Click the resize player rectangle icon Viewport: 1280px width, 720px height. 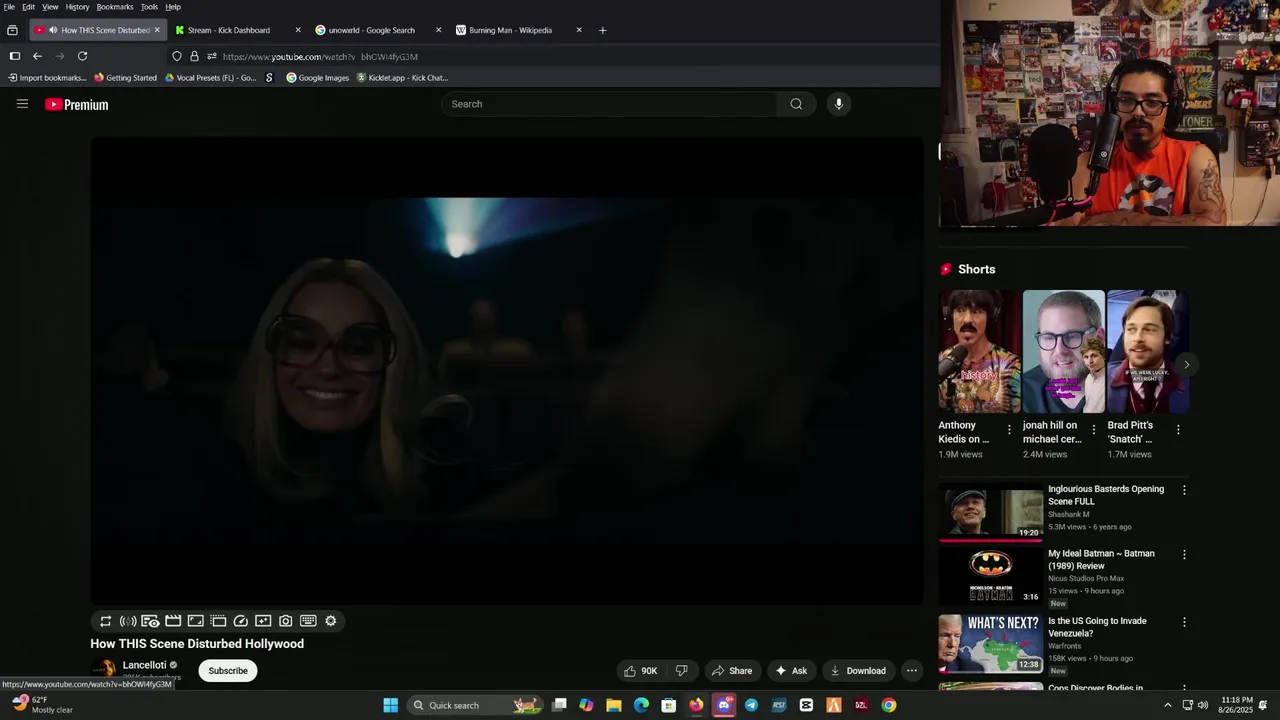pyautogui.click(x=196, y=621)
